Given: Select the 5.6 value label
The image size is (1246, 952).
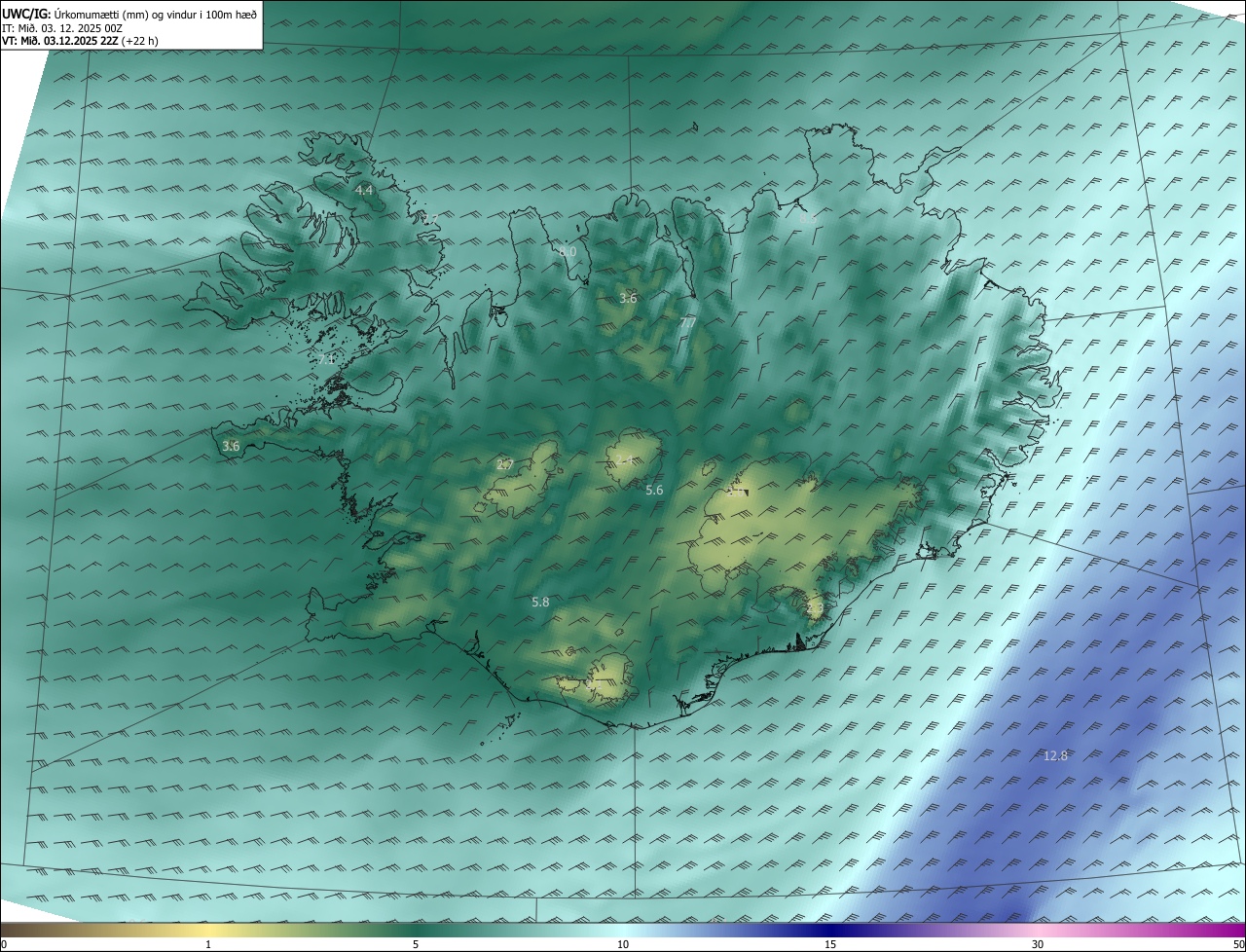Looking at the screenshot, I should 654,490.
